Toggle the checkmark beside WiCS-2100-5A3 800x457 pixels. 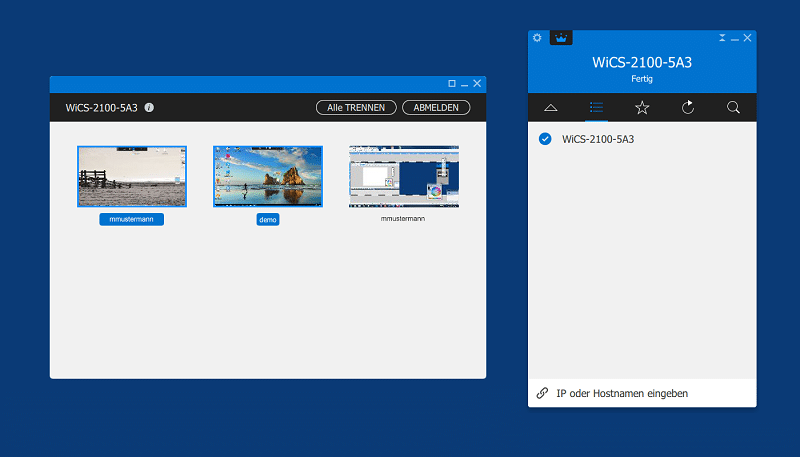545,139
